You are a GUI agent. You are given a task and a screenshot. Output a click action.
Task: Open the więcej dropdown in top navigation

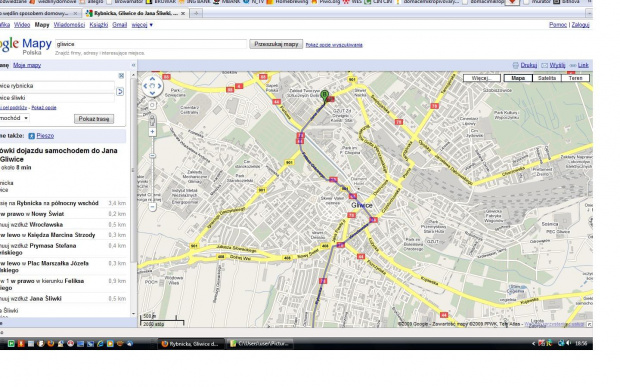[142, 25]
